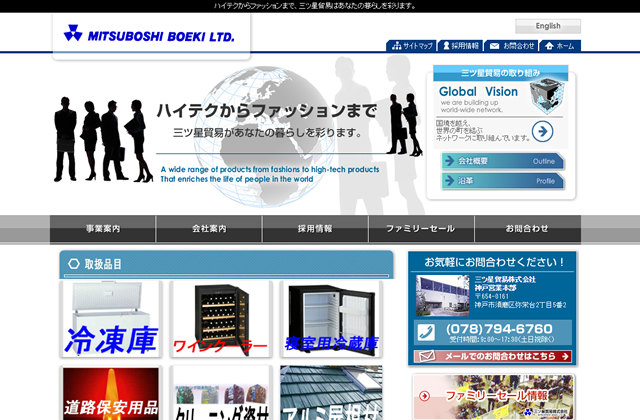The height and width of the screenshot is (420, 640).
Task: Open the アルミ屋根材 roofing product tile
Action: point(331,393)
